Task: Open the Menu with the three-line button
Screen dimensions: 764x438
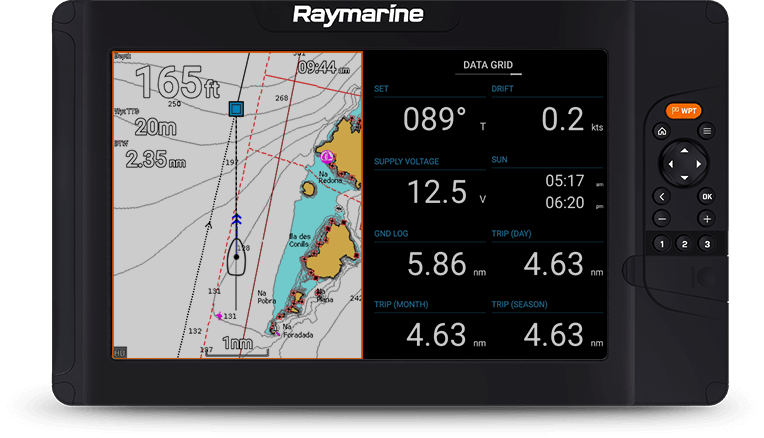Action: (x=706, y=131)
